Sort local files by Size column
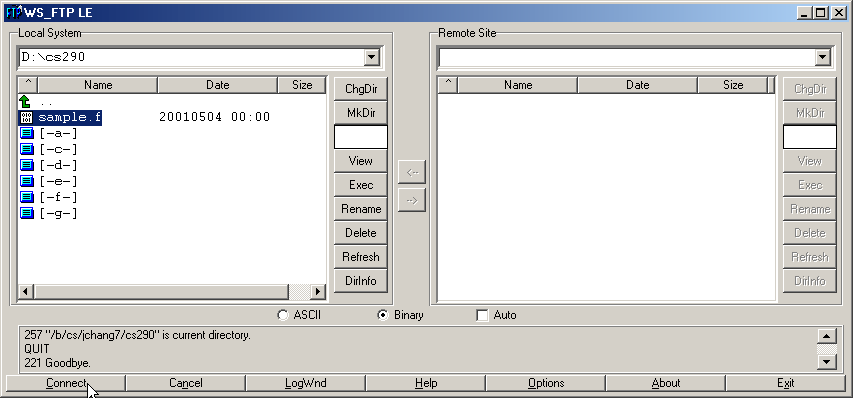This screenshot has height=398, width=853. pyautogui.click(x=302, y=85)
